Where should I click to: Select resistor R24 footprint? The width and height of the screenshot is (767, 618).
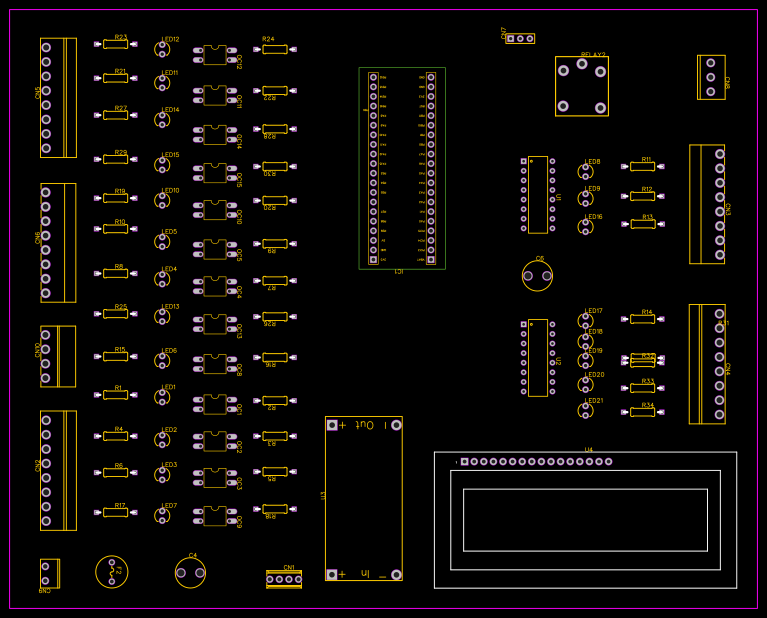tap(275, 48)
